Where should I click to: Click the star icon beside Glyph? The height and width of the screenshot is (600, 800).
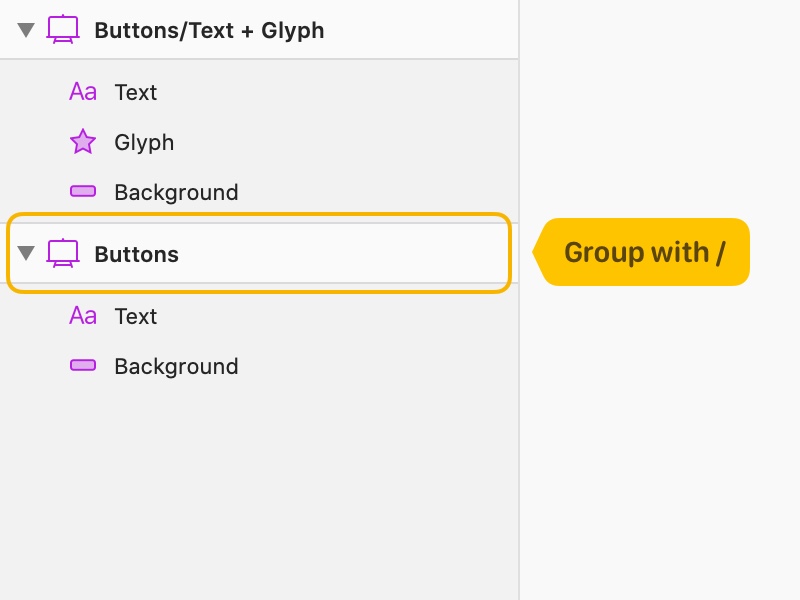83,142
